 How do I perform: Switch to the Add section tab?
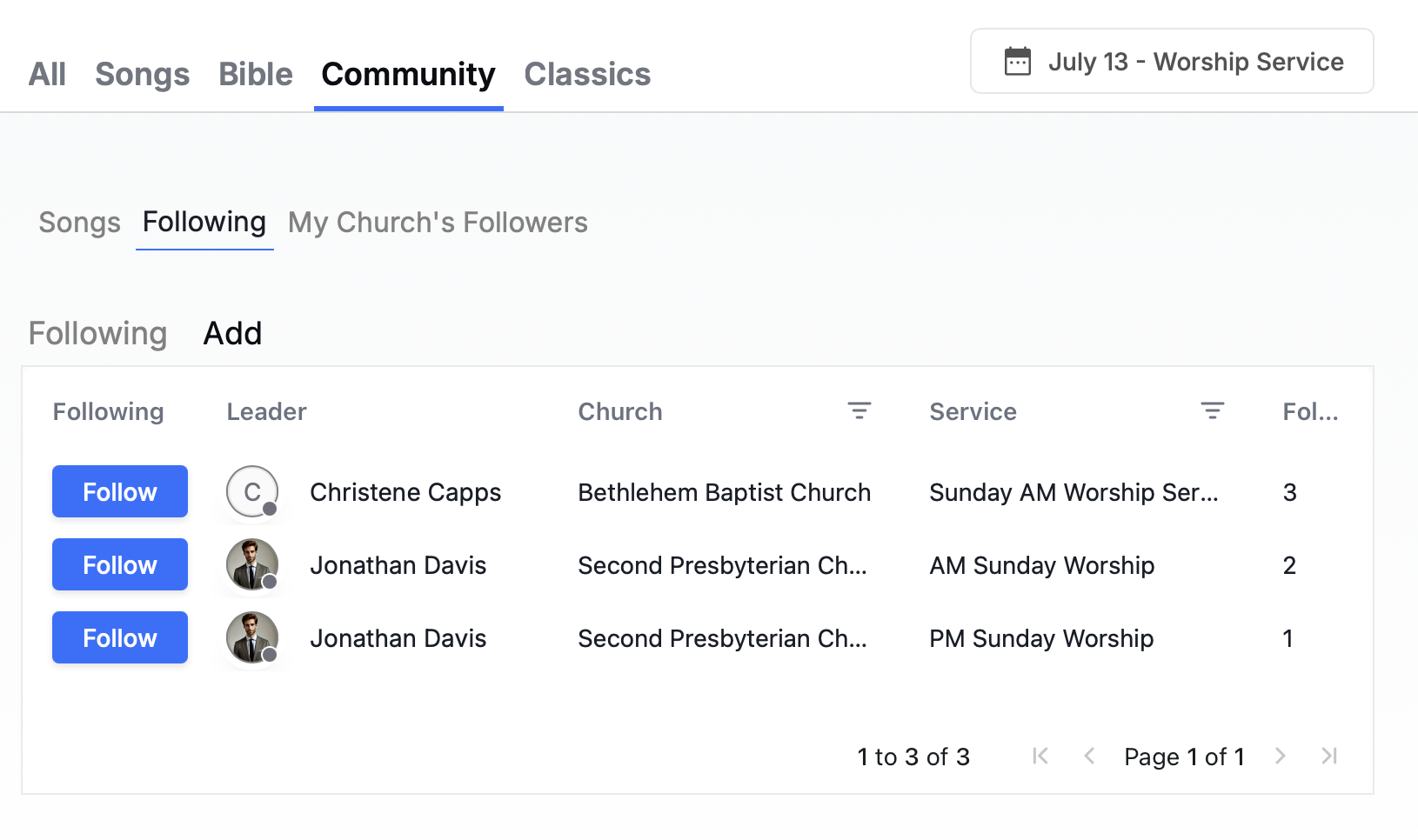[232, 334]
